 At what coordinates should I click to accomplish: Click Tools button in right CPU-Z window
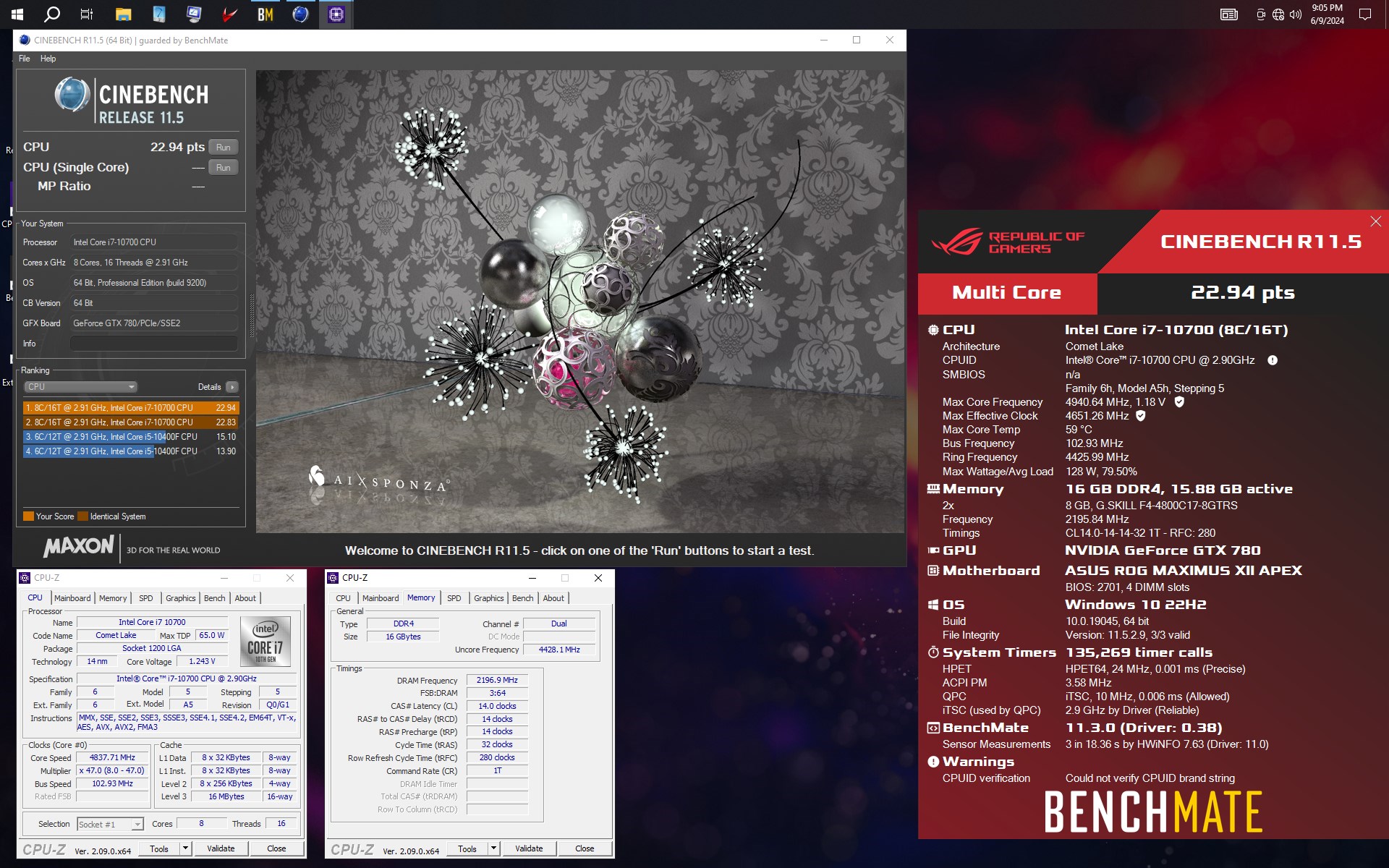pos(467,848)
